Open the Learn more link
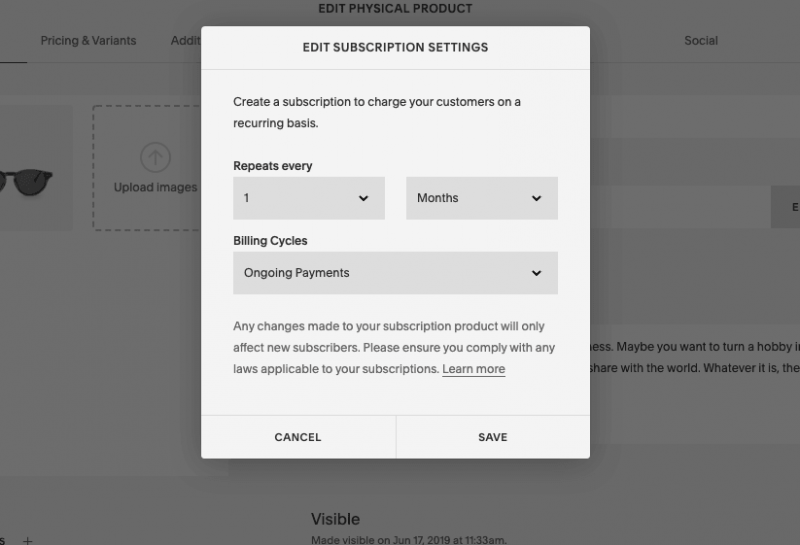Viewport: 800px width, 545px height. 473,368
